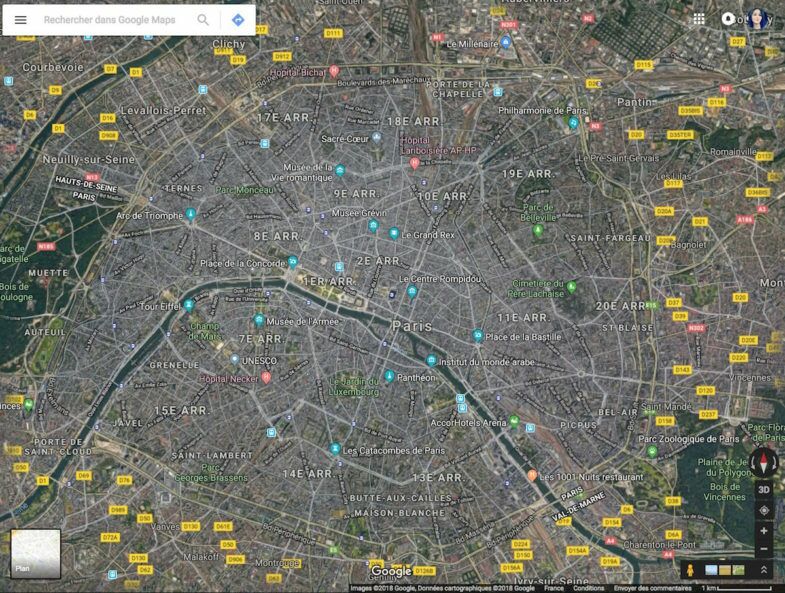This screenshot has width=785, height=593.
Task: Select the Arc de Triomphe marker
Action: pos(190,214)
